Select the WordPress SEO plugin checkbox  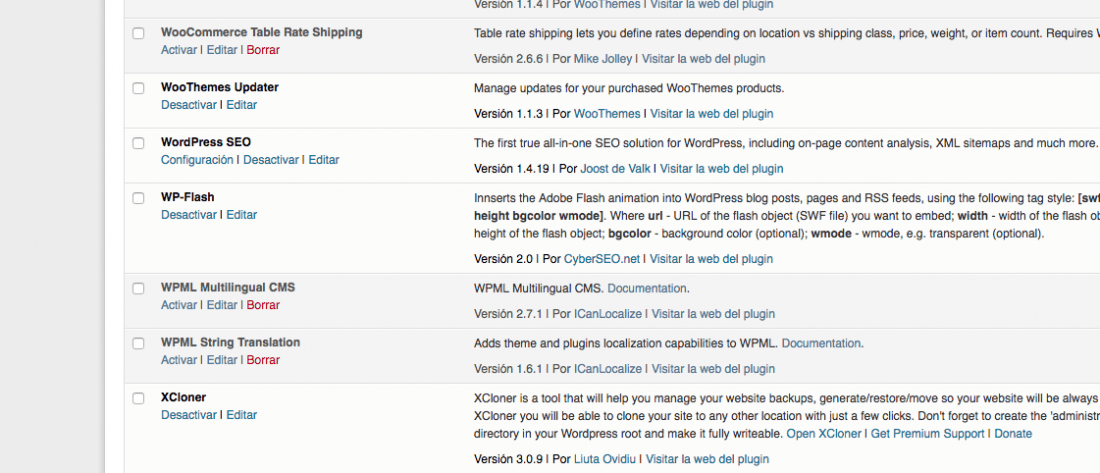coord(138,142)
